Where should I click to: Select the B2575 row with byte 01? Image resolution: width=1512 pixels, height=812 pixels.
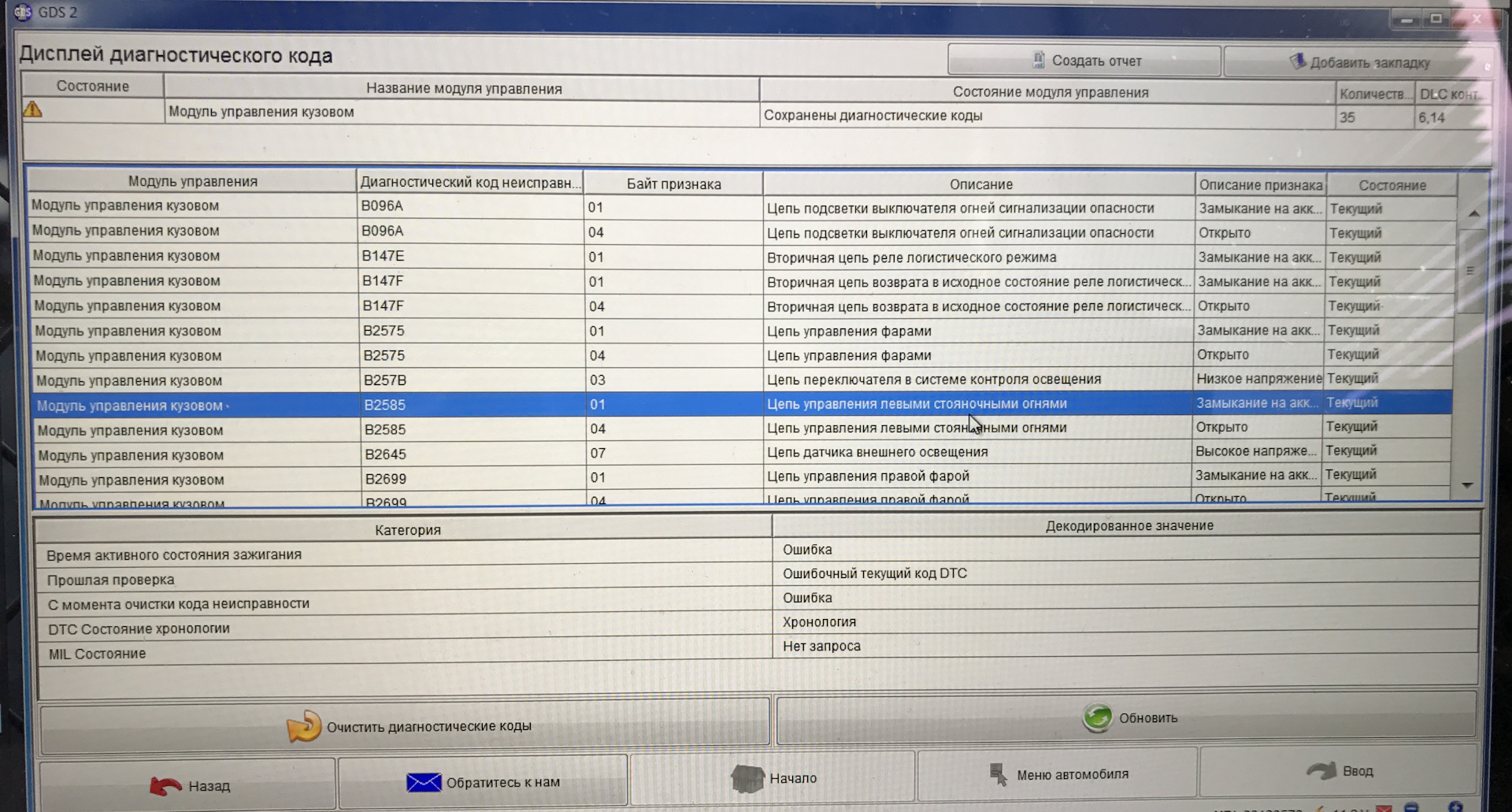click(743, 330)
